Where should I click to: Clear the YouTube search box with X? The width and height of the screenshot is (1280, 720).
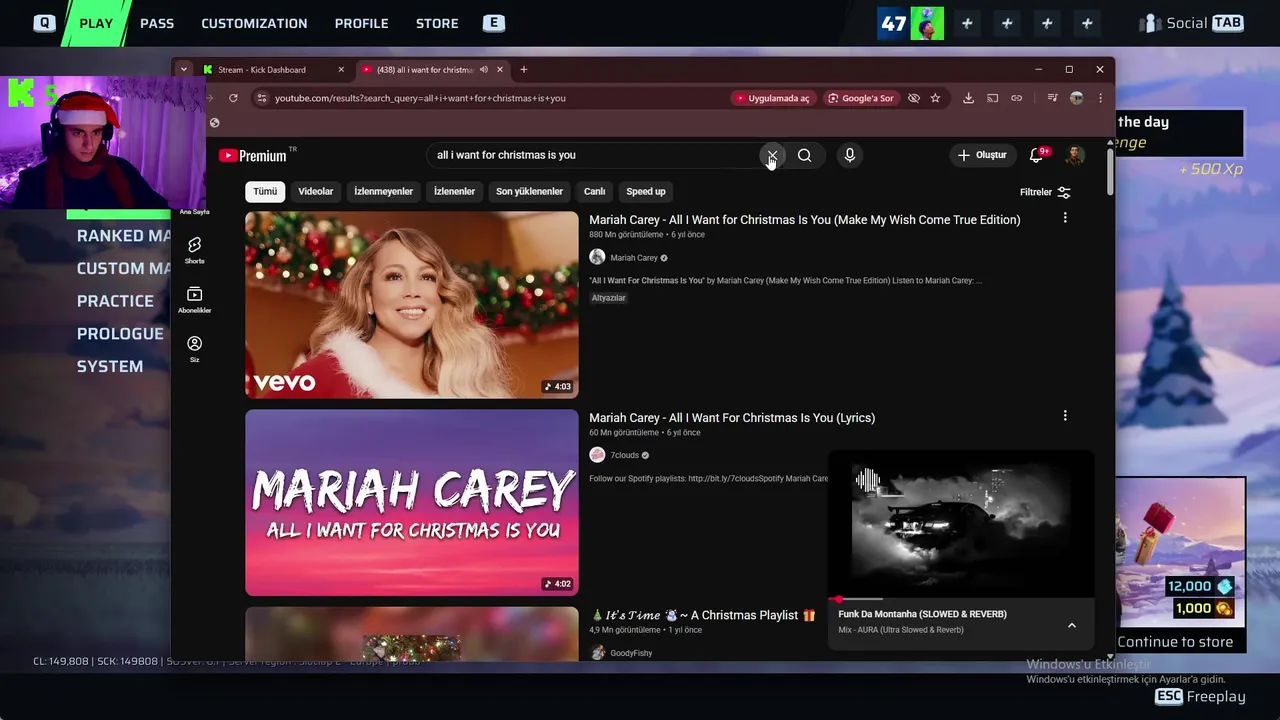[x=772, y=155]
